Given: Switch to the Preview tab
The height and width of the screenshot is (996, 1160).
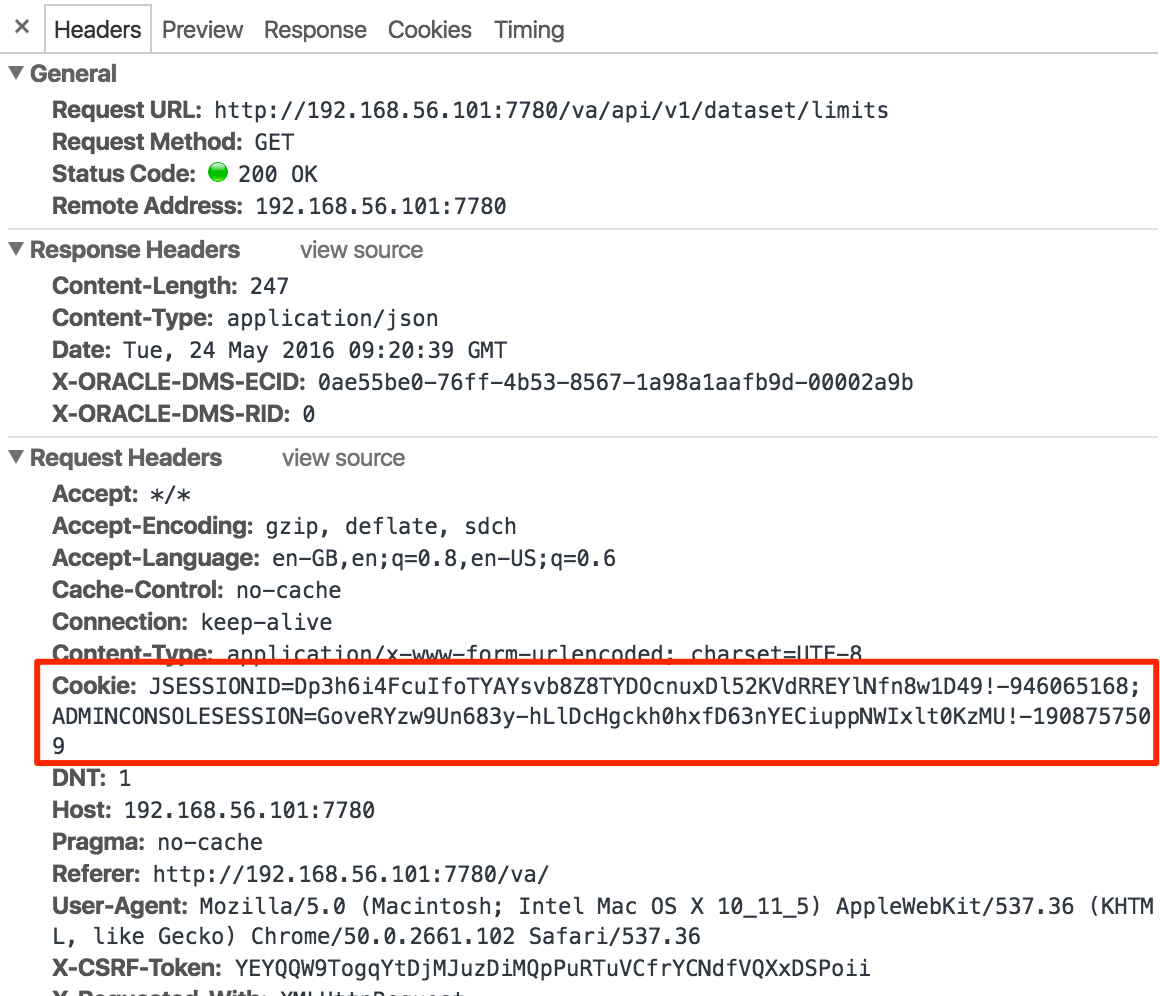Looking at the screenshot, I should 202,30.
